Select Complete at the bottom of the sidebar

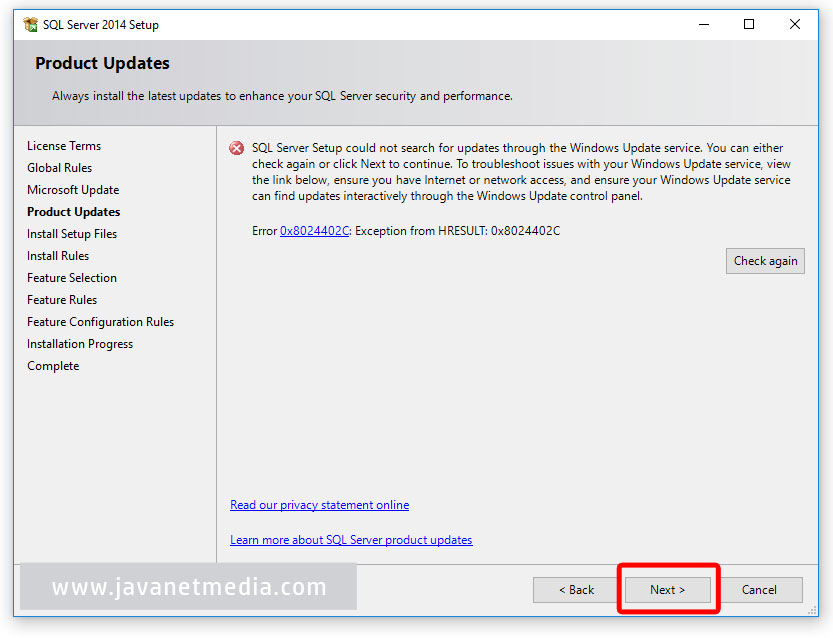pos(52,365)
